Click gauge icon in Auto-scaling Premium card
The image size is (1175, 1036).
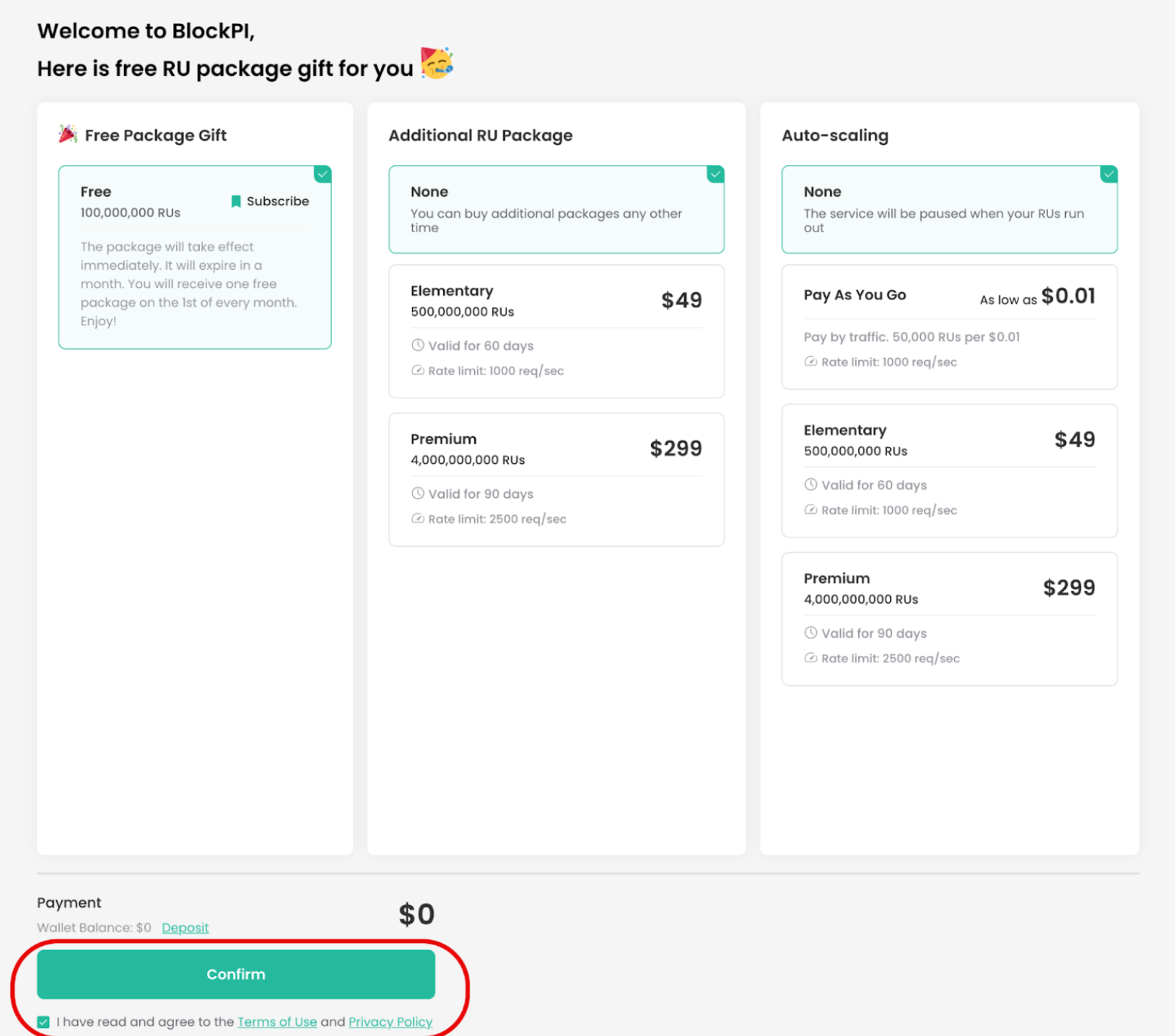811,657
